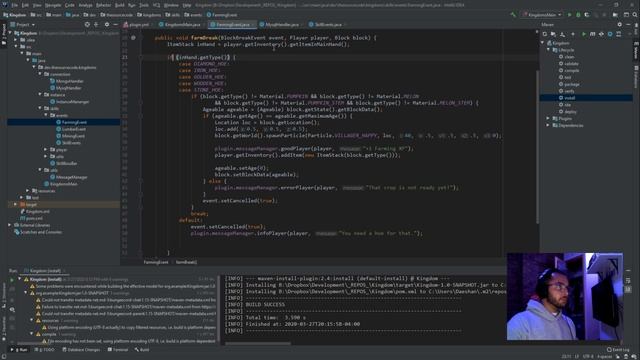640x360 pixels.
Task: Hide the Maven tool window
Action: (628, 24)
